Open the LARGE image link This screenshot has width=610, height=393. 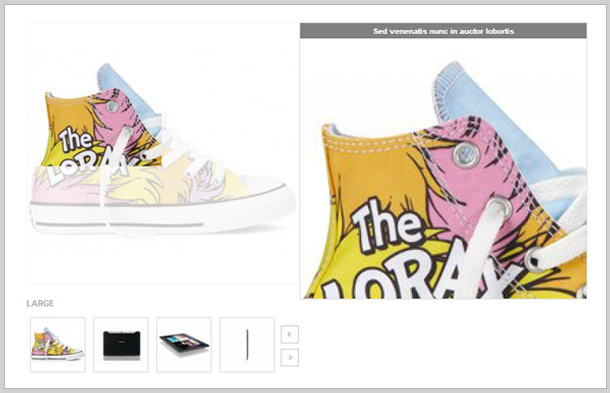40,303
